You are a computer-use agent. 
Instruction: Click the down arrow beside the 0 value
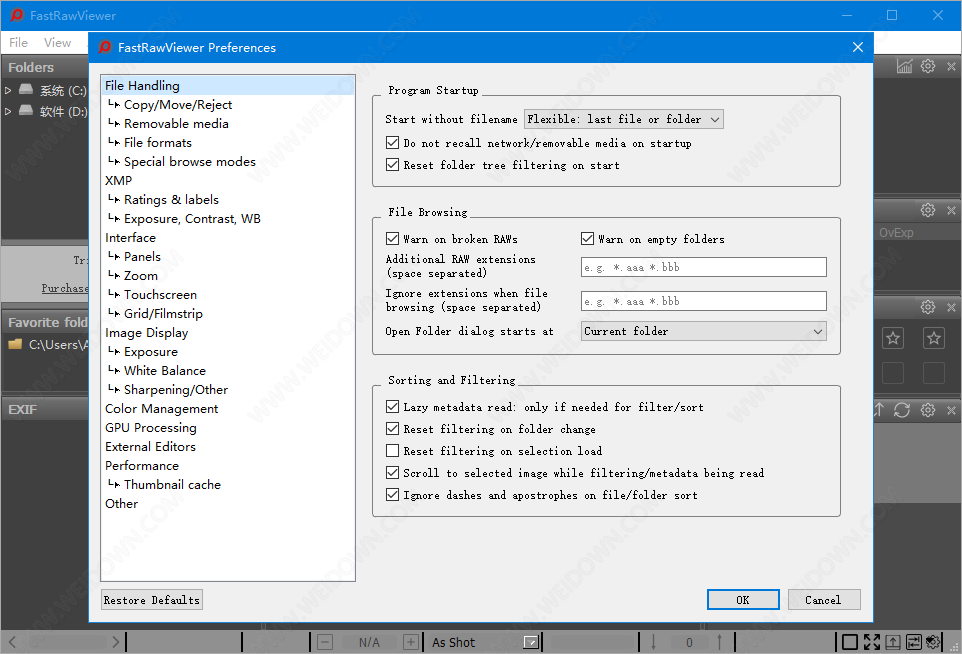pyautogui.click(x=653, y=642)
